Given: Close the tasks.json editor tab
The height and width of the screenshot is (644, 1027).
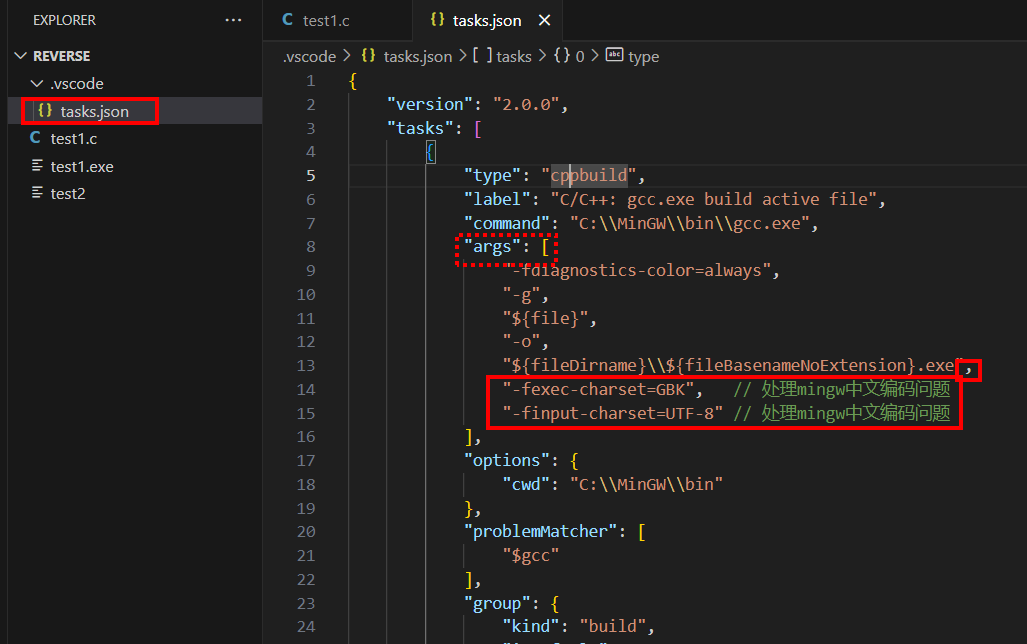Looking at the screenshot, I should (544, 20).
